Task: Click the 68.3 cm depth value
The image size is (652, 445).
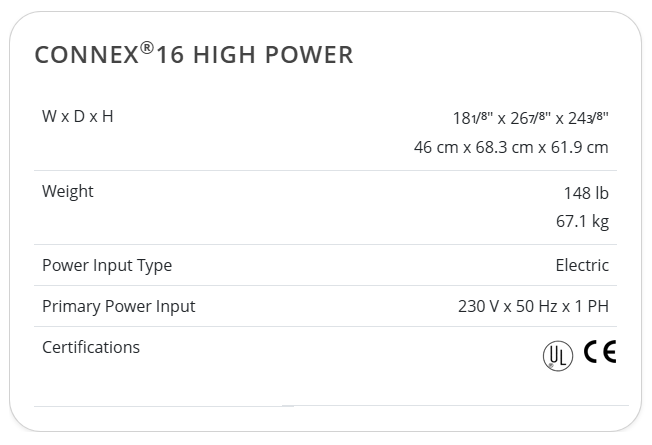Action: pyautogui.click(x=504, y=147)
